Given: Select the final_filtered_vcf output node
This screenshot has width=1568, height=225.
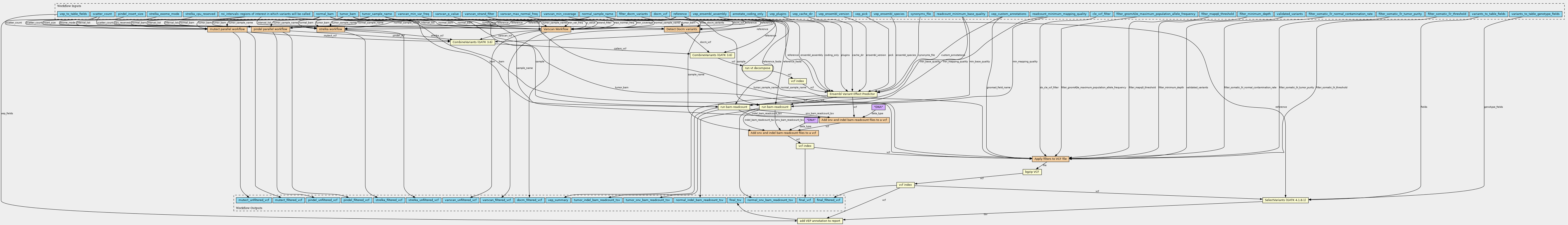Looking at the screenshot, I should [x=828, y=199].
